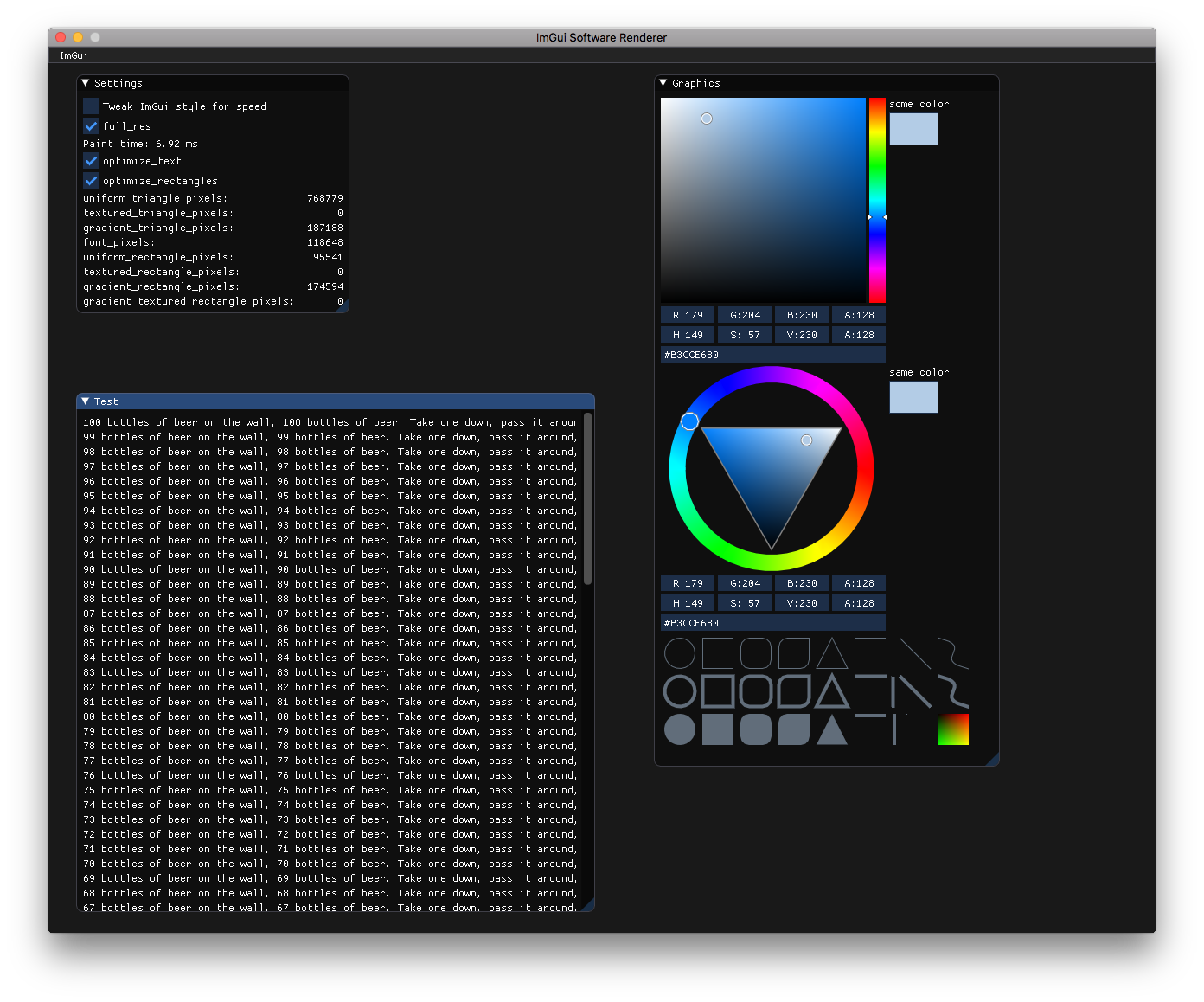Click the uniform_triangle_pixels value 768779
Screen dimensions: 1204x1002
[x=325, y=198]
